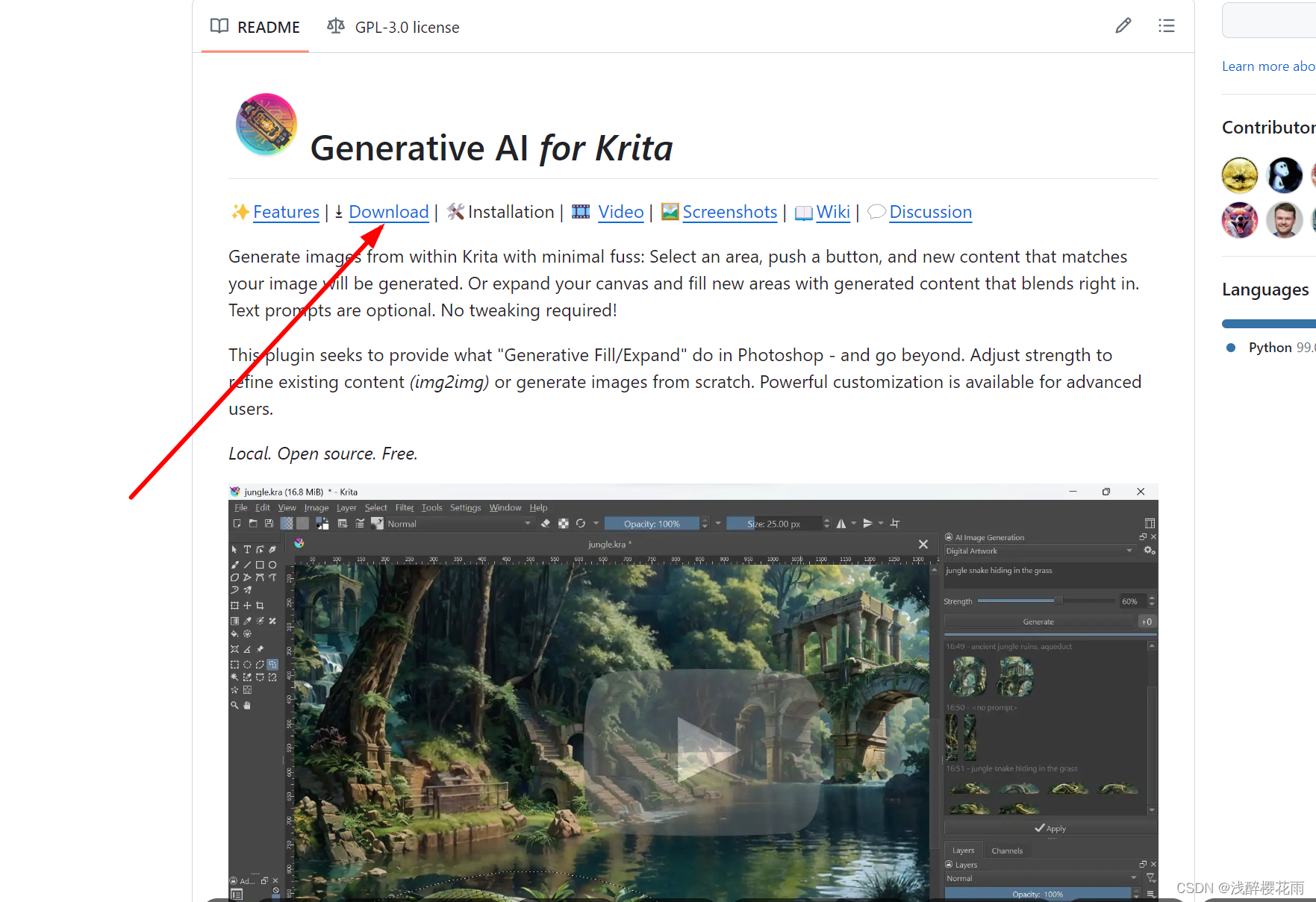Go to the Wiki link
Image resolution: width=1316 pixels, height=902 pixels.
pos(833,212)
